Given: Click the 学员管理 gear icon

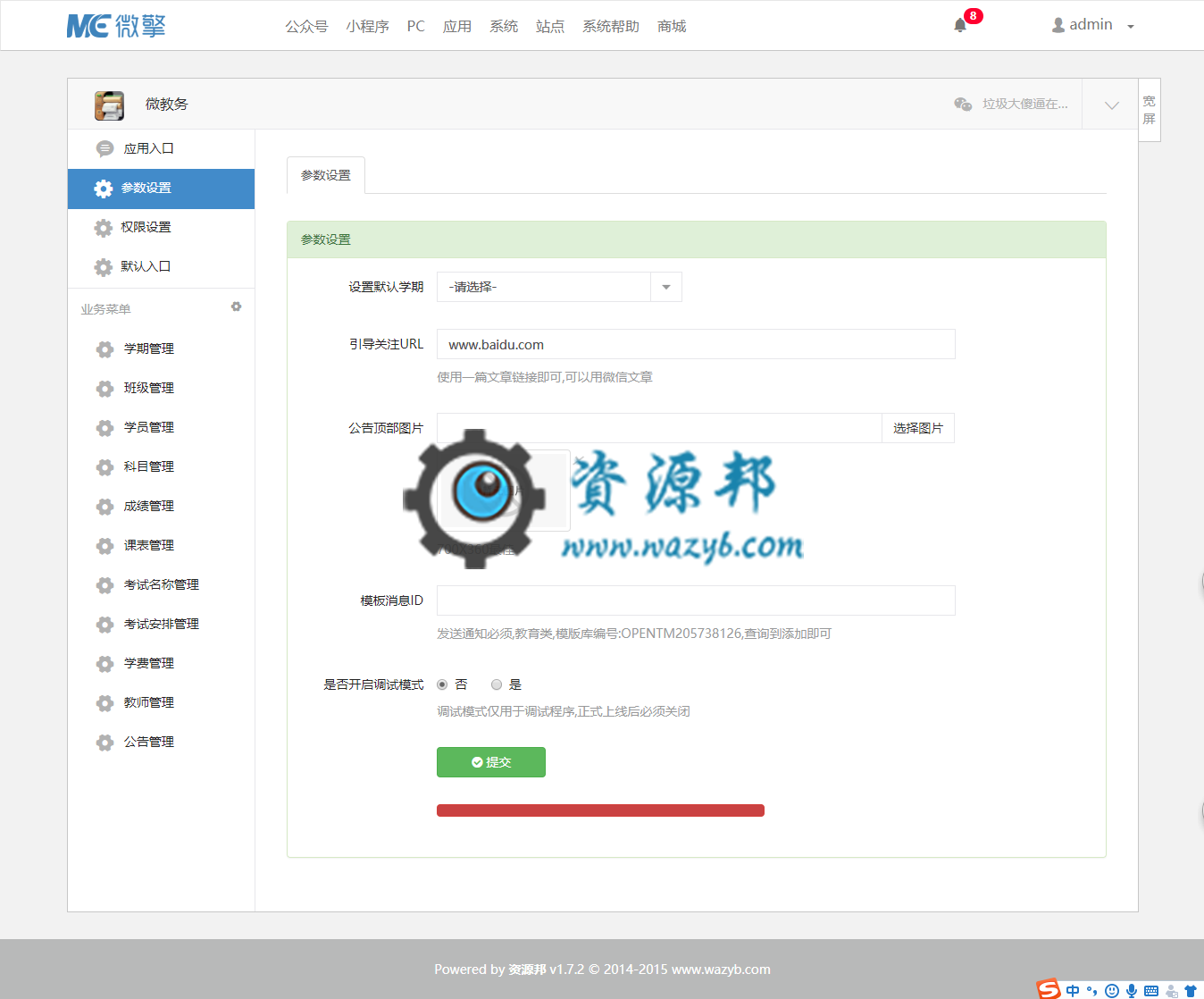Looking at the screenshot, I should coord(105,428).
